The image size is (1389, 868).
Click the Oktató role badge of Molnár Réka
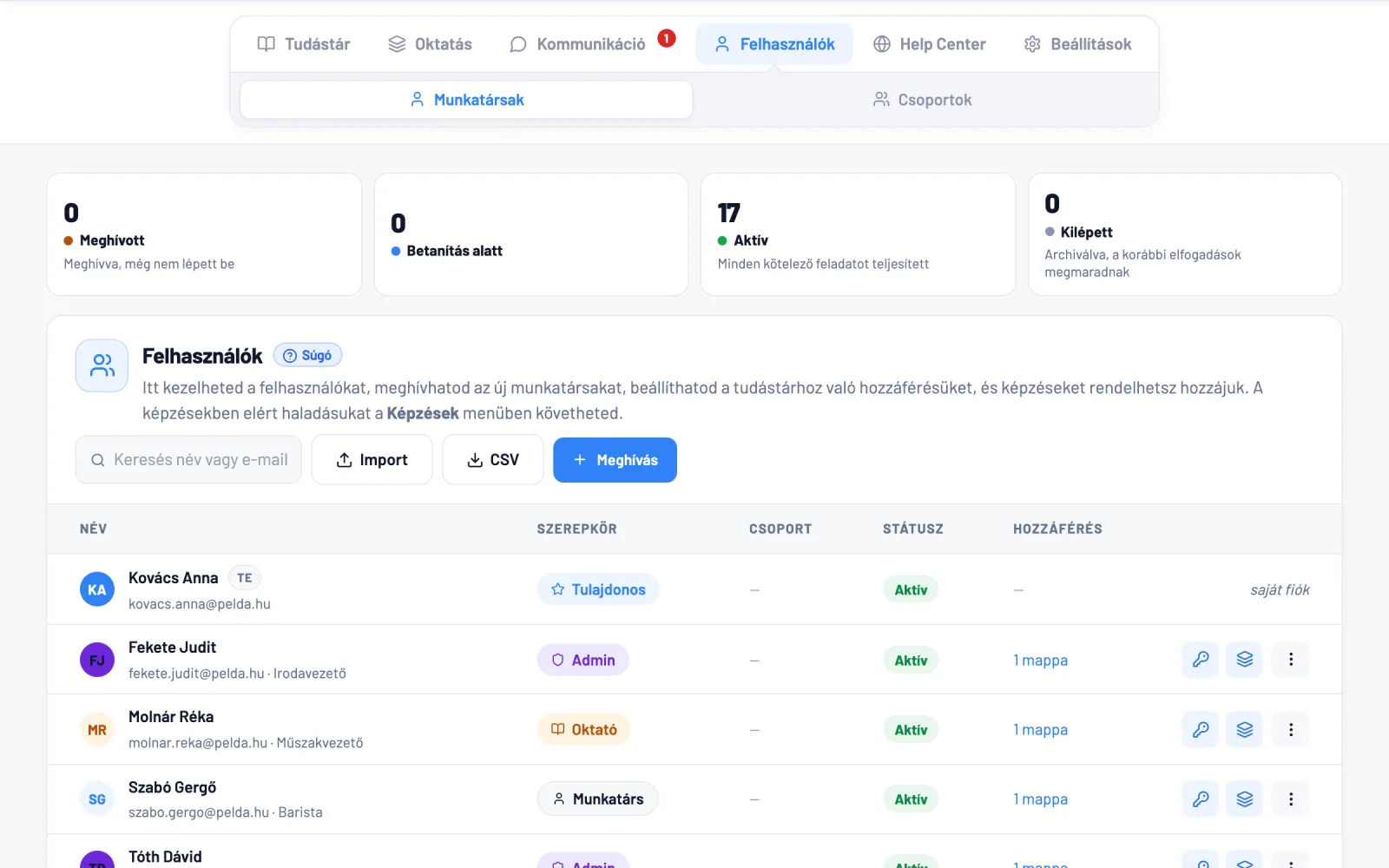[583, 729]
